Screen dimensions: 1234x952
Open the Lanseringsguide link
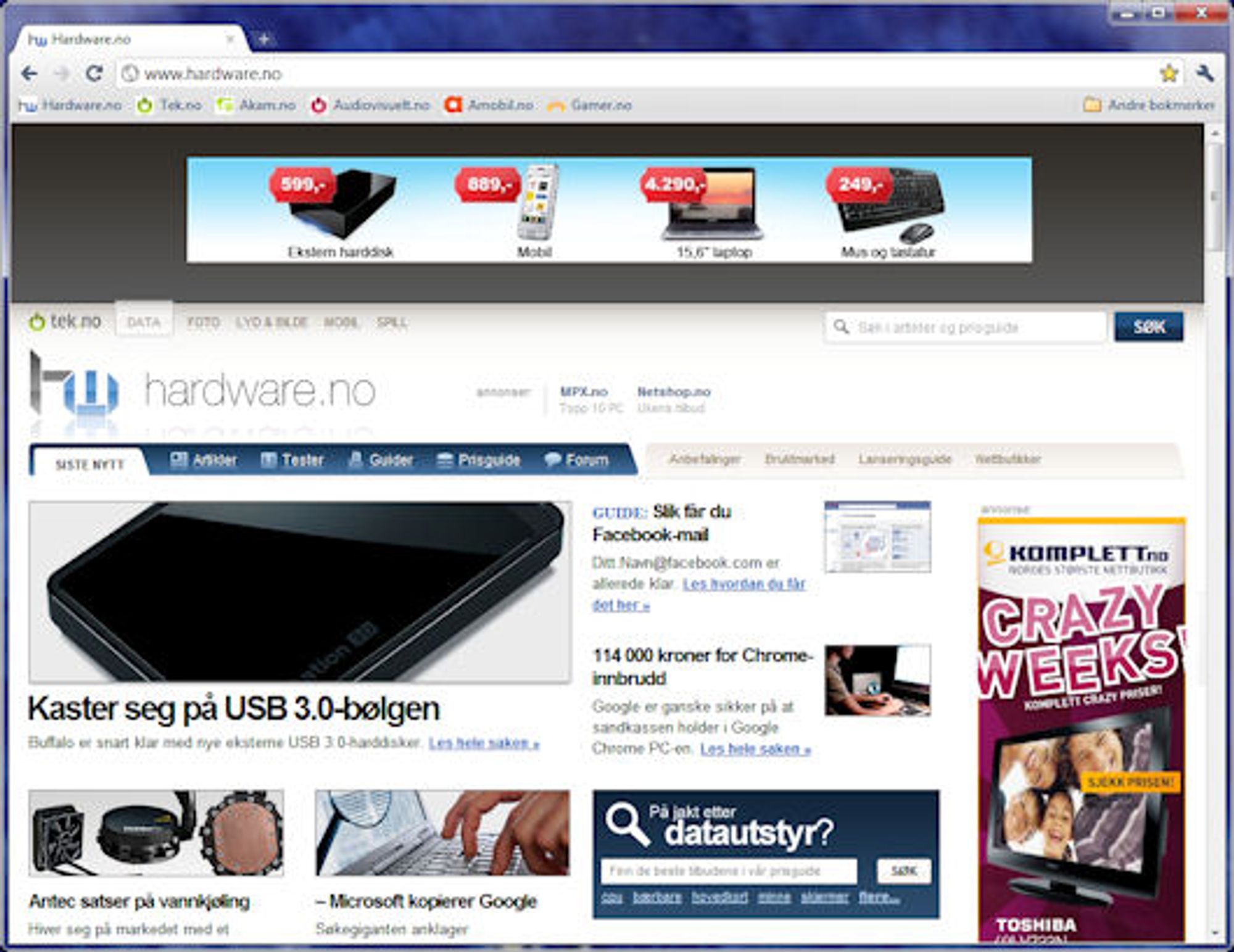tap(905, 460)
